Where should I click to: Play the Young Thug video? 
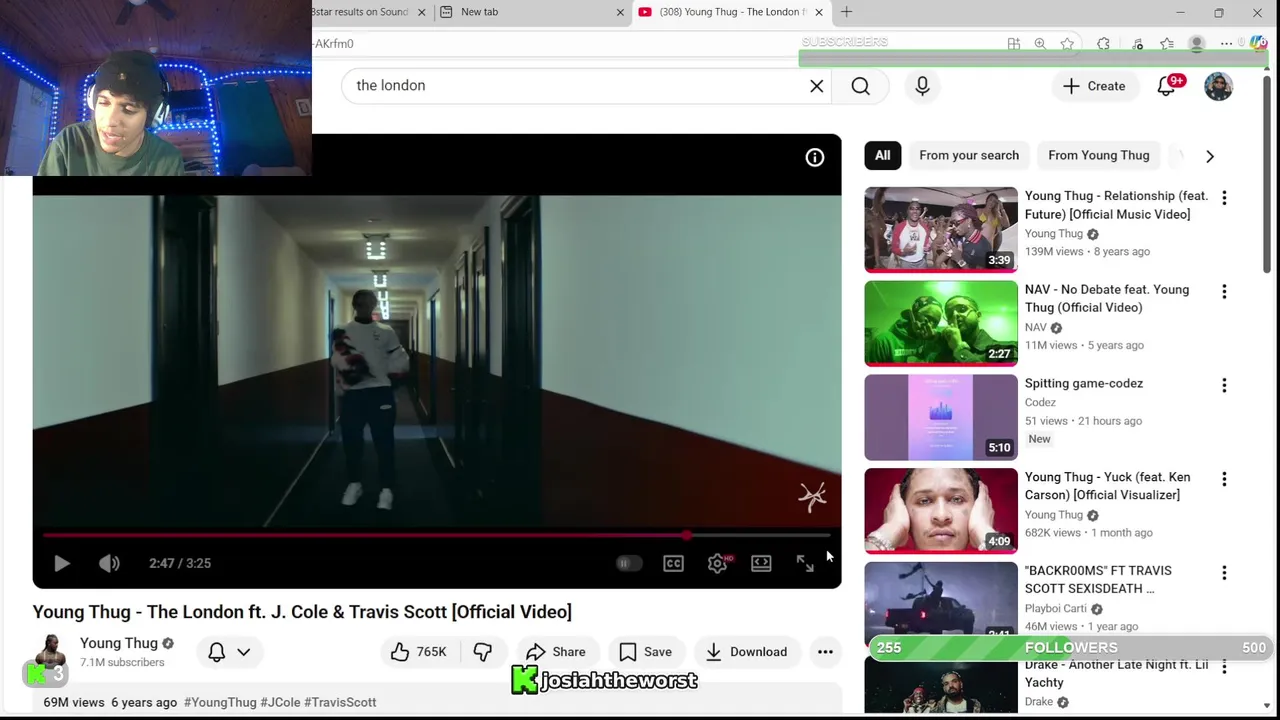pos(61,563)
